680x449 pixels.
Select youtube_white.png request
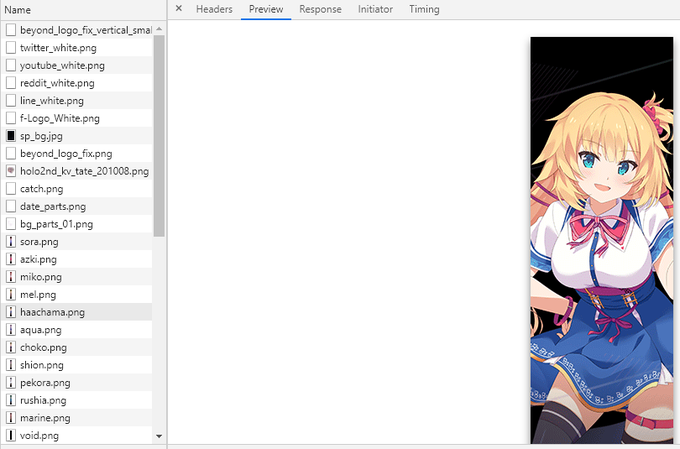[77, 66]
